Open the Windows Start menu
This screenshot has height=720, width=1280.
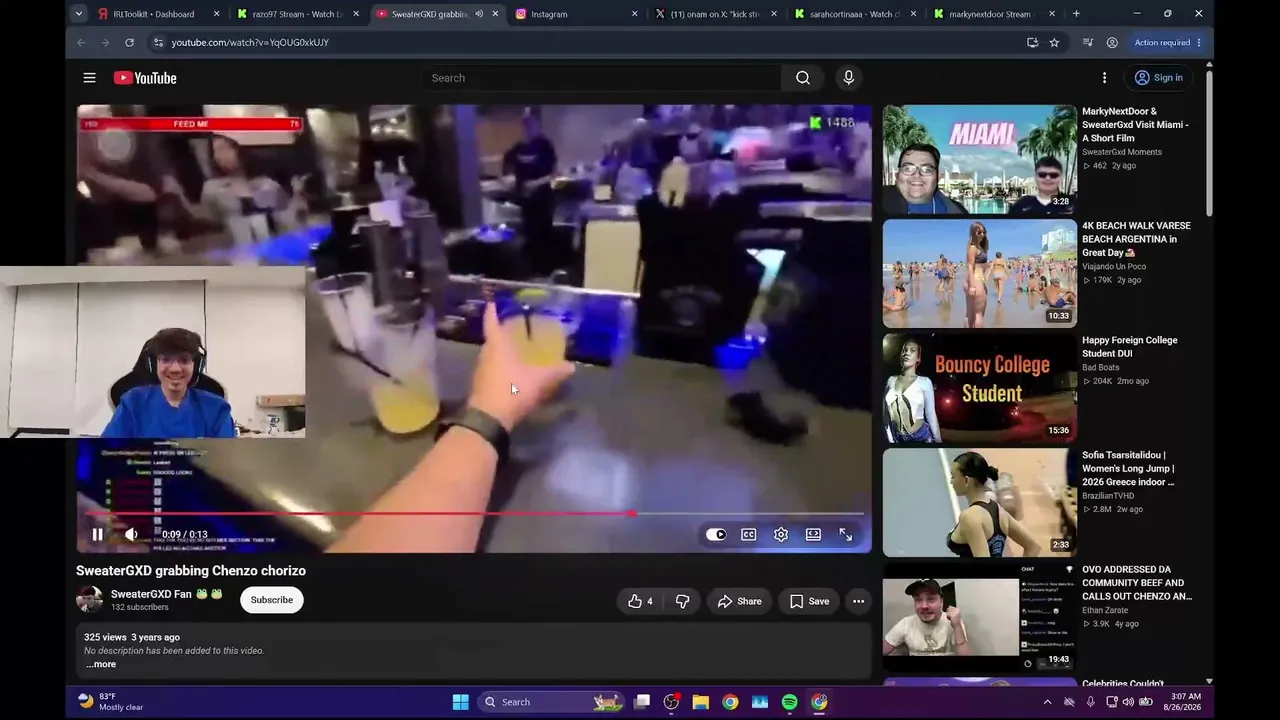pos(461,702)
